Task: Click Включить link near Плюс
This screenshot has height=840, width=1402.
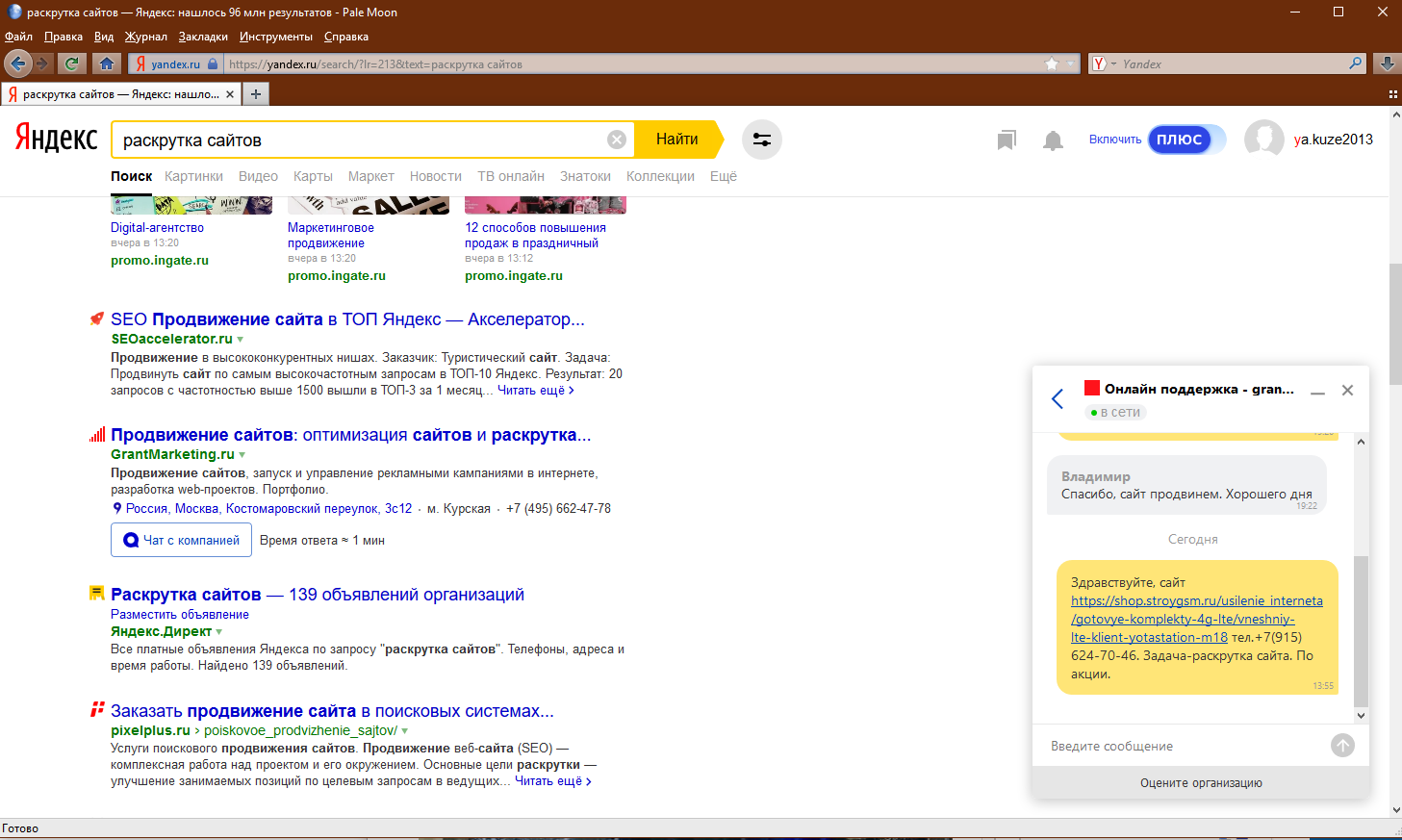Action: pos(1115,140)
